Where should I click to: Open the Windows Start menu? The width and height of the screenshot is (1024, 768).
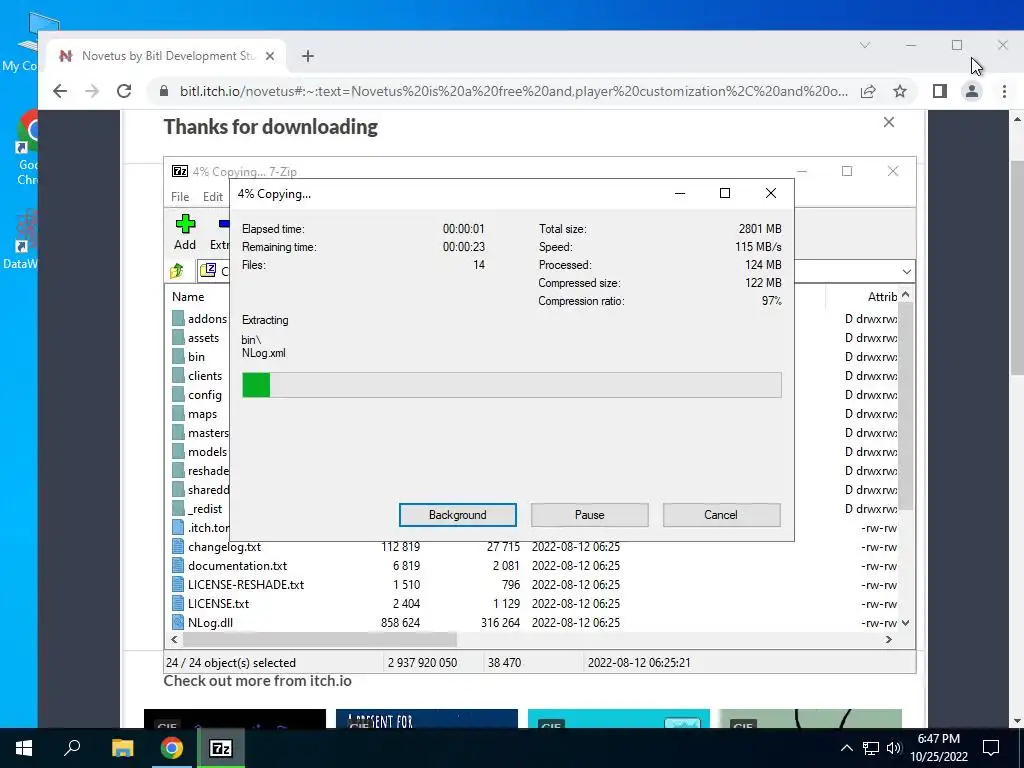[24, 748]
